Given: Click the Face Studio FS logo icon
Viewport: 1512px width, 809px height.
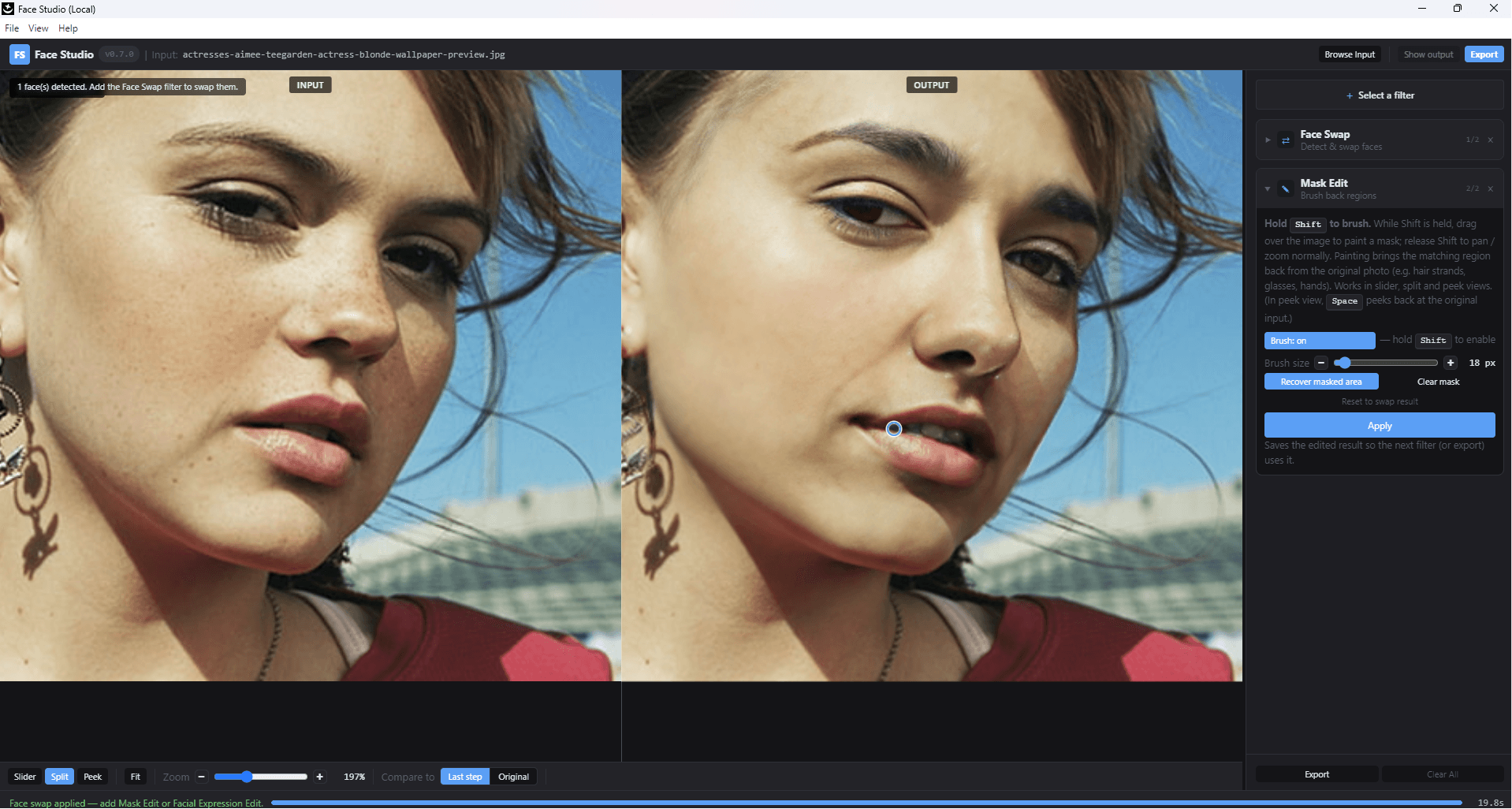Looking at the screenshot, I should pyautogui.click(x=20, y=54).
